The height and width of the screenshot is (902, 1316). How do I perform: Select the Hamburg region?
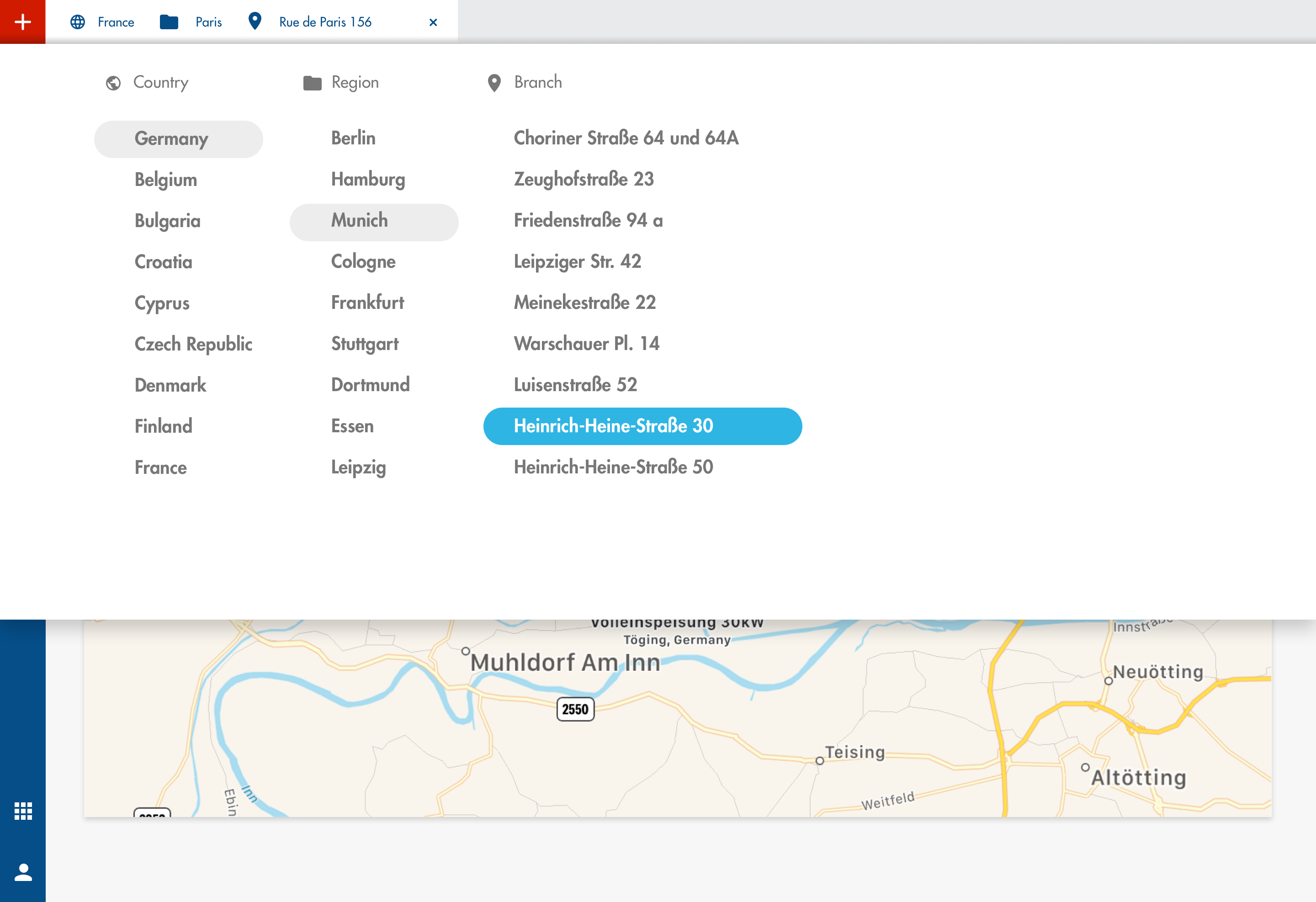click(368, 180)
